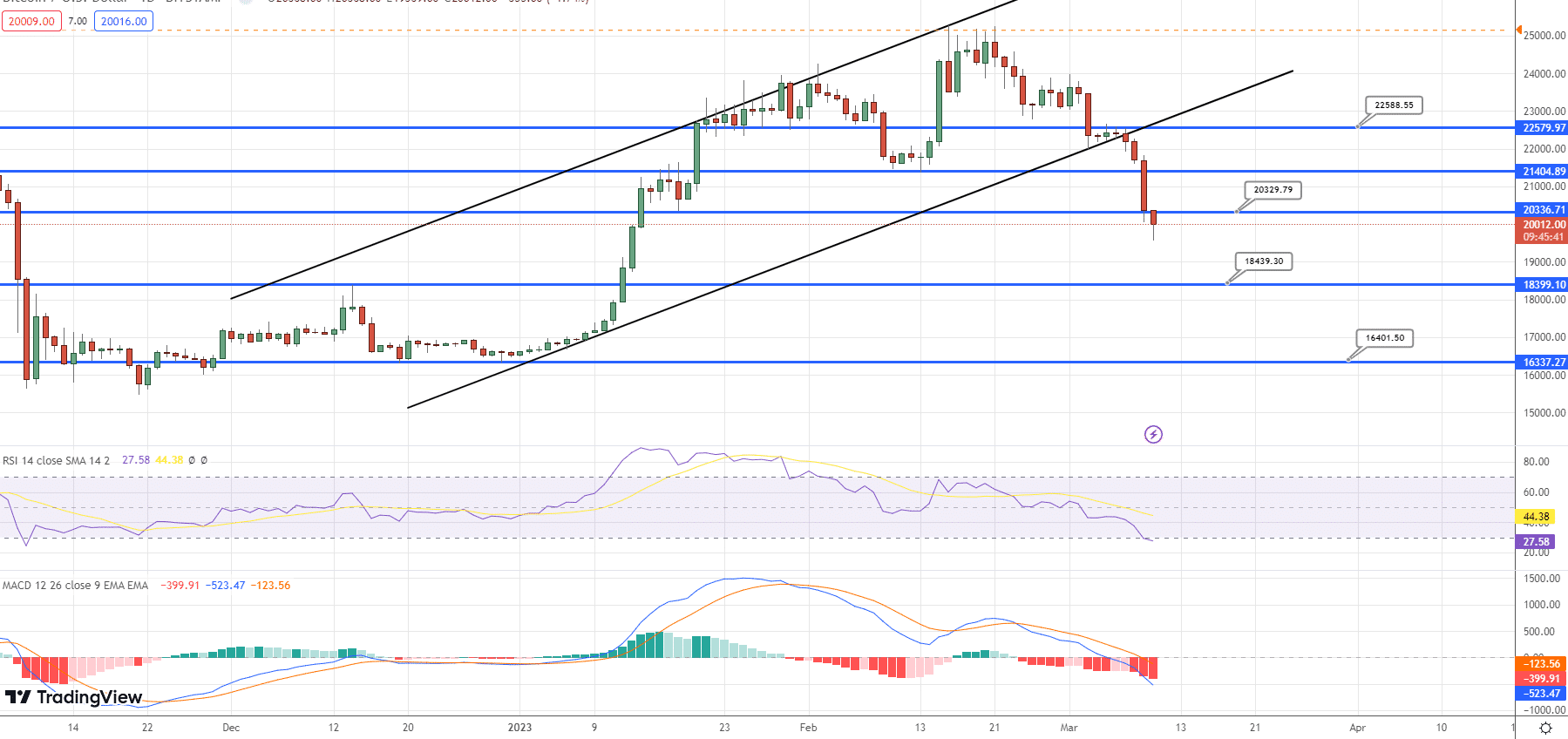
Task: Click the red sell price button 20009.00
Action: tap(31, 21)
